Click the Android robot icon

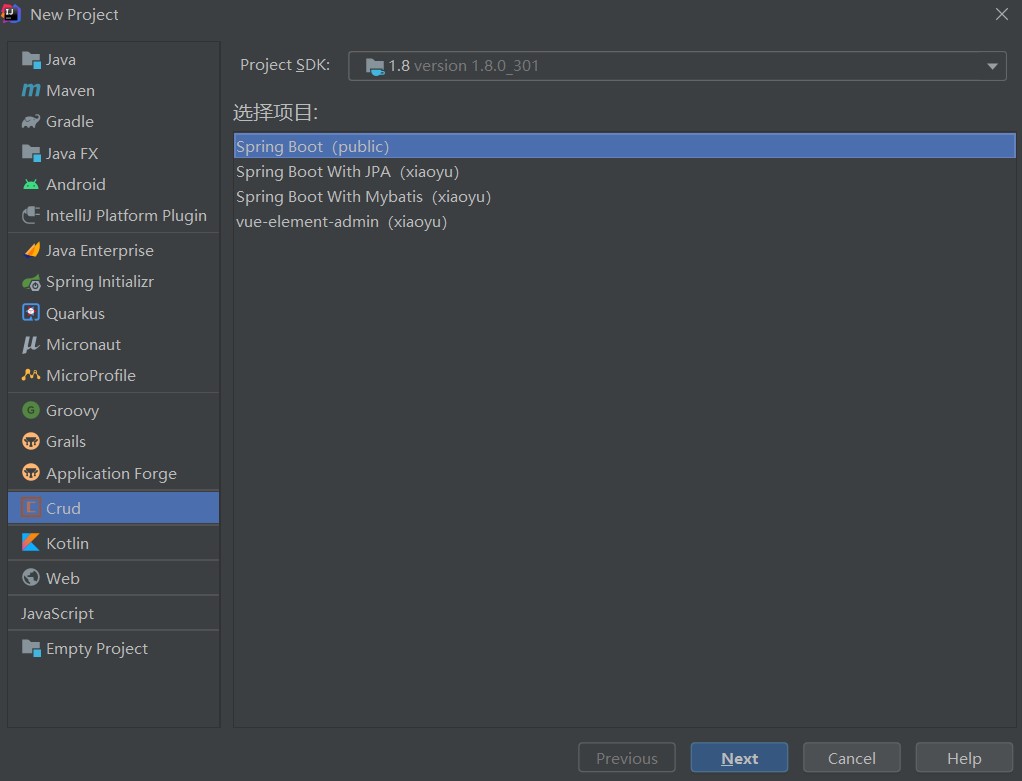[x=31, y=184]
